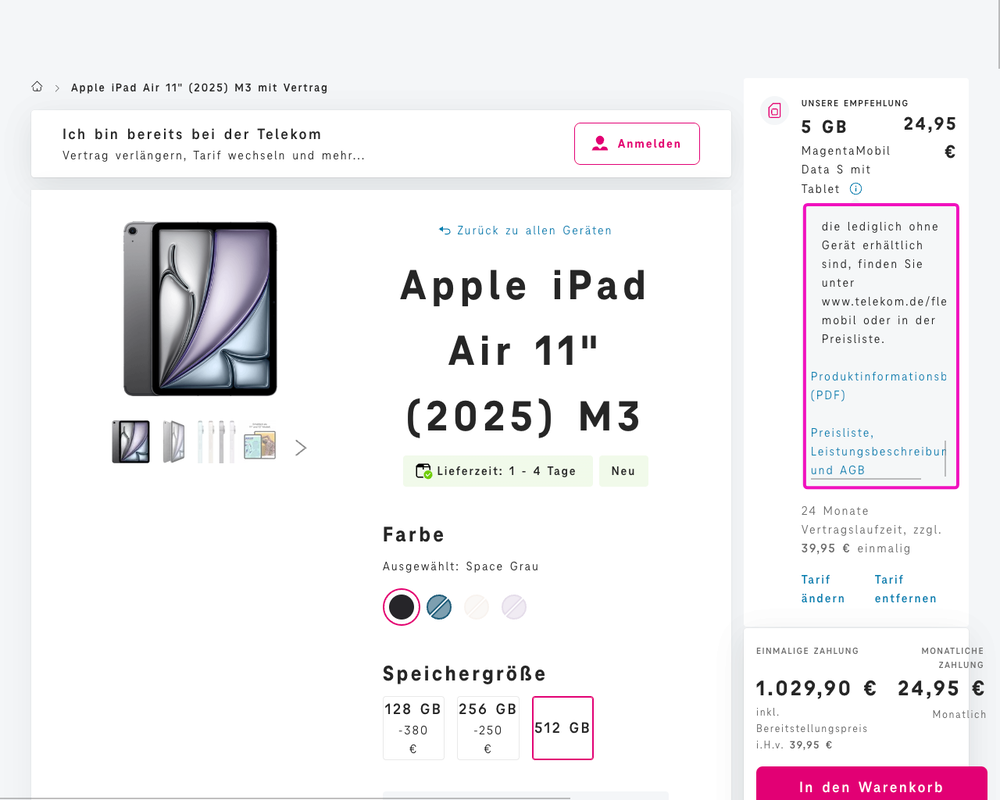
Task: Click the arrow to show more gallery thumbnails
Action: 300,447
